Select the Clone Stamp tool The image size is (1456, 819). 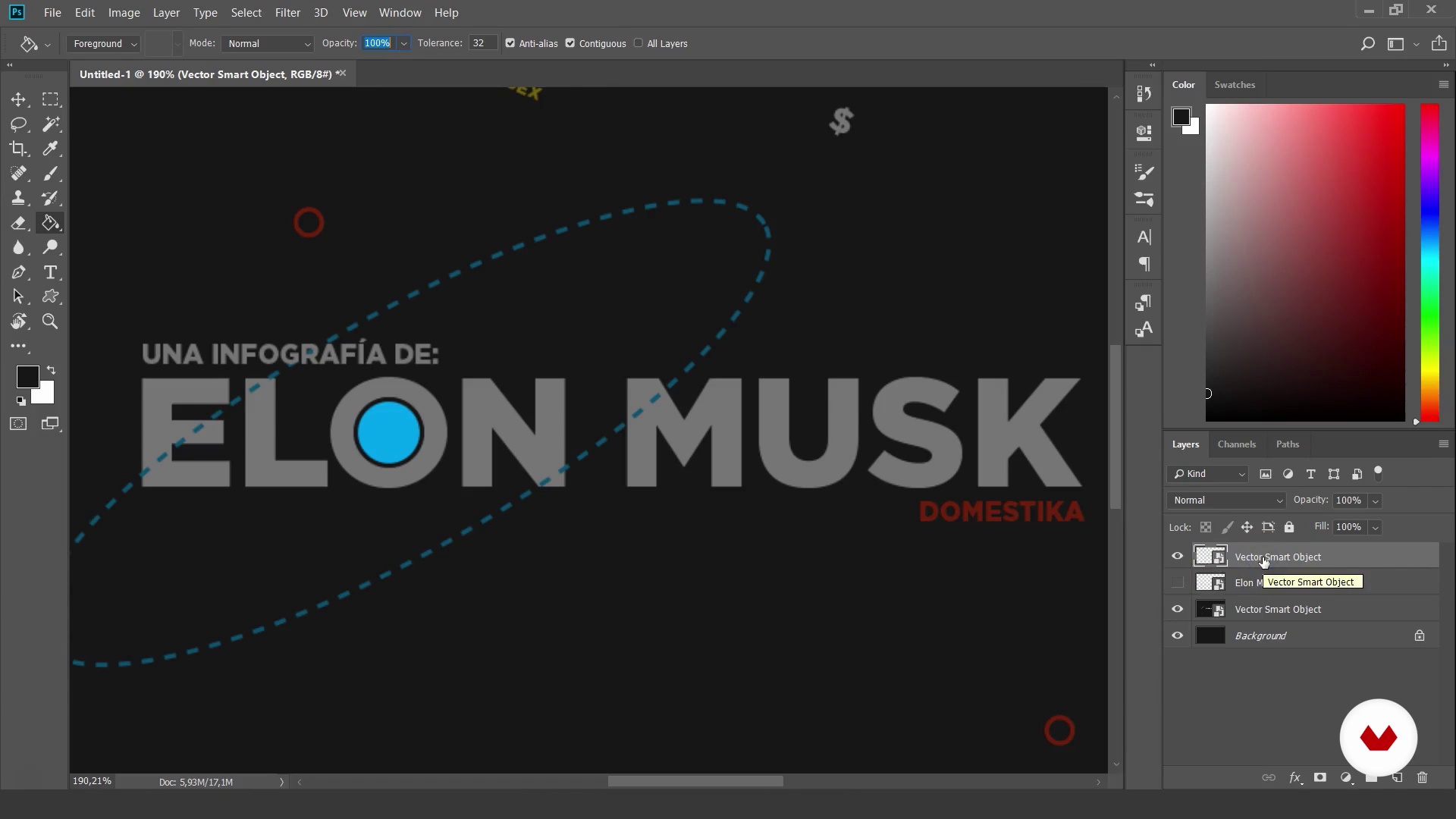tap(18, 198)
